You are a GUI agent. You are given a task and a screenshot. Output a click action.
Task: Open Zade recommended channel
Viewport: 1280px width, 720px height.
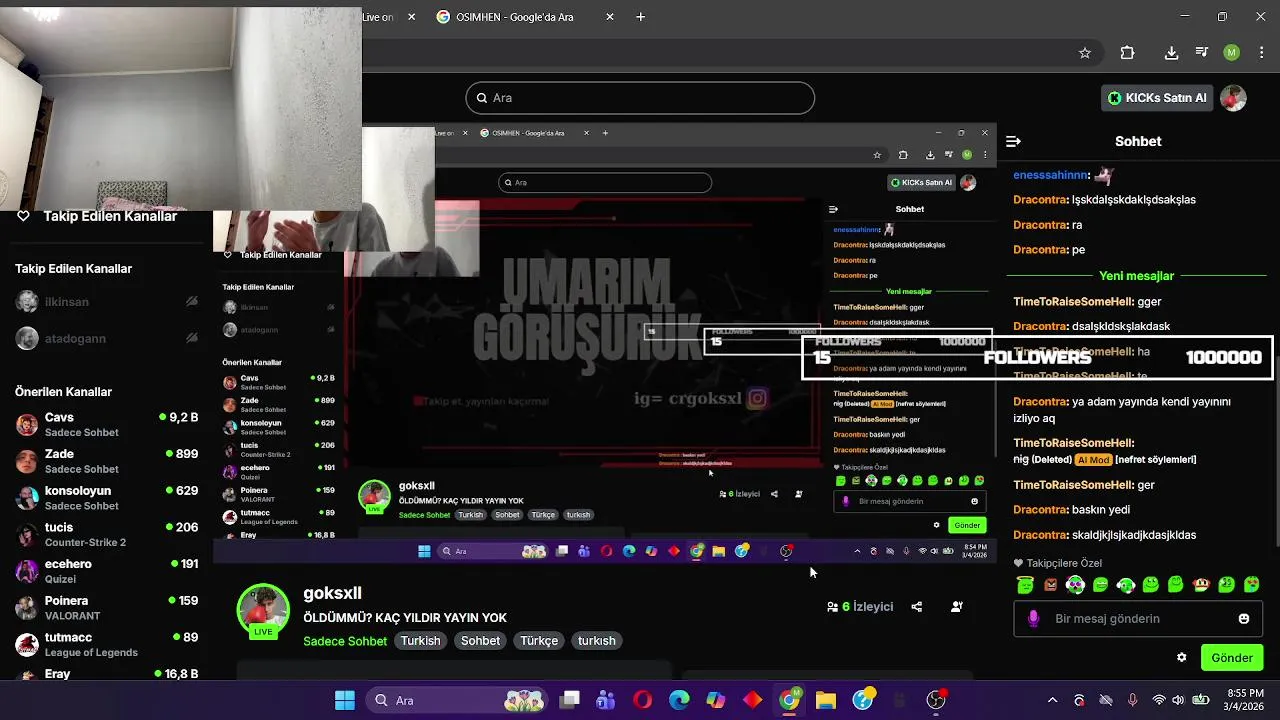tap(107, 461)
